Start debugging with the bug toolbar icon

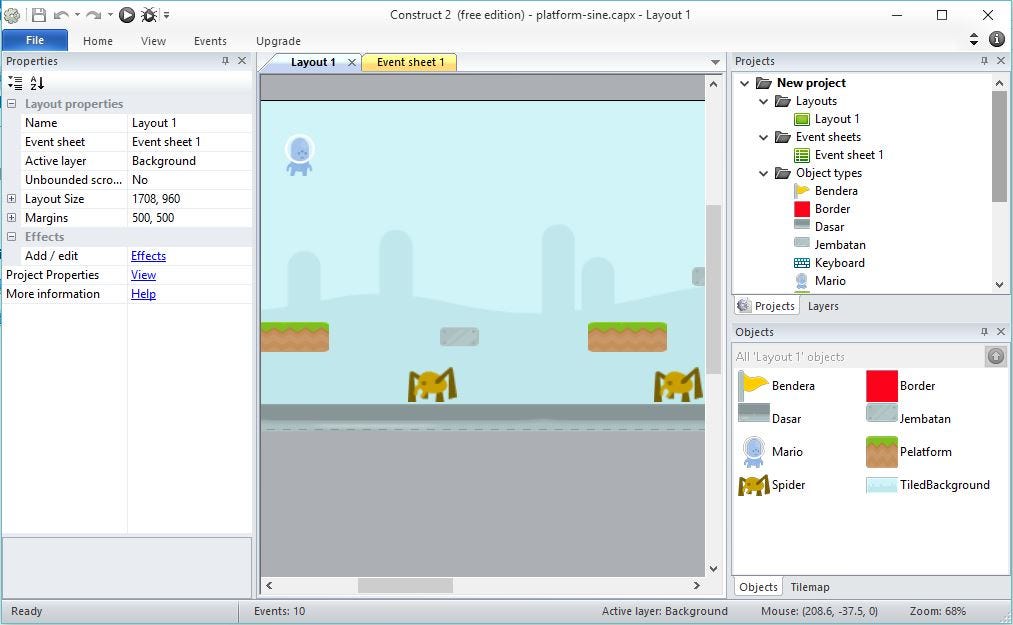(151, 14)
